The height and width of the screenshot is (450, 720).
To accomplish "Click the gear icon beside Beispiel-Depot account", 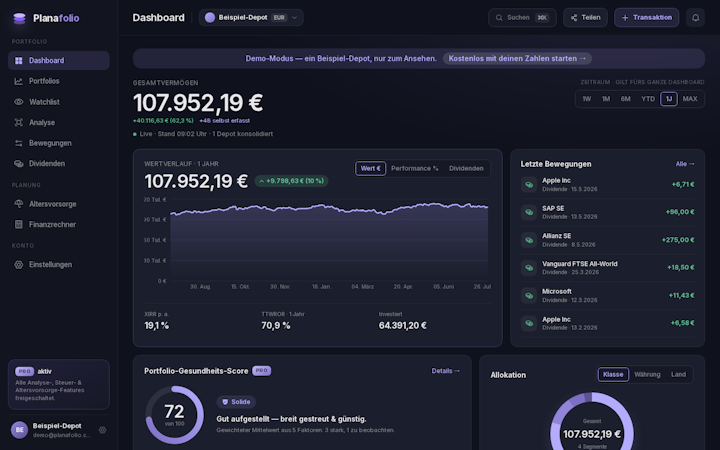I will pyautogui.click(x=102, y=430).
